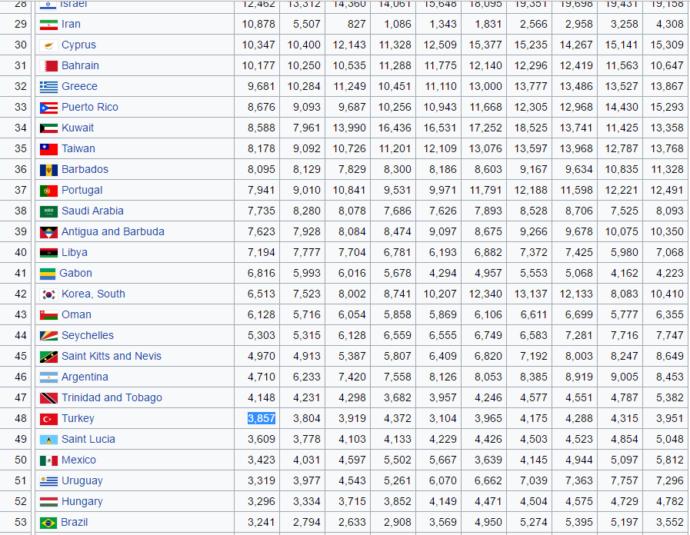
Task: Open the Argentina link
Action: pos(85,377)
